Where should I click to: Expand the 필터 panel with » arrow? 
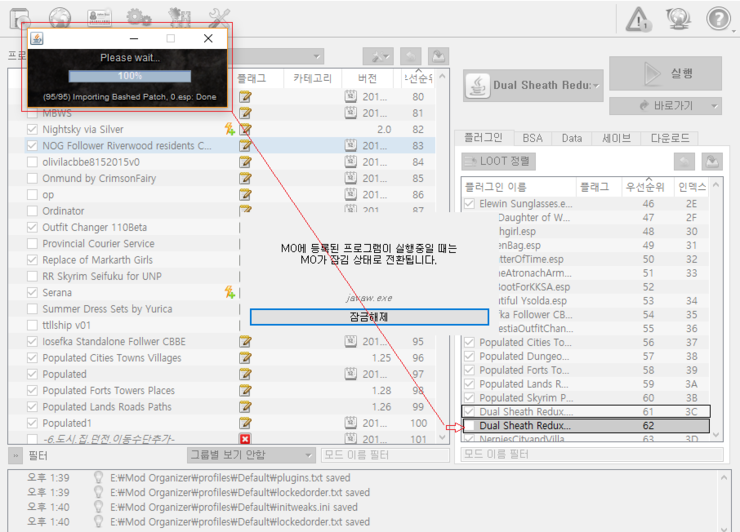(16, 456)
